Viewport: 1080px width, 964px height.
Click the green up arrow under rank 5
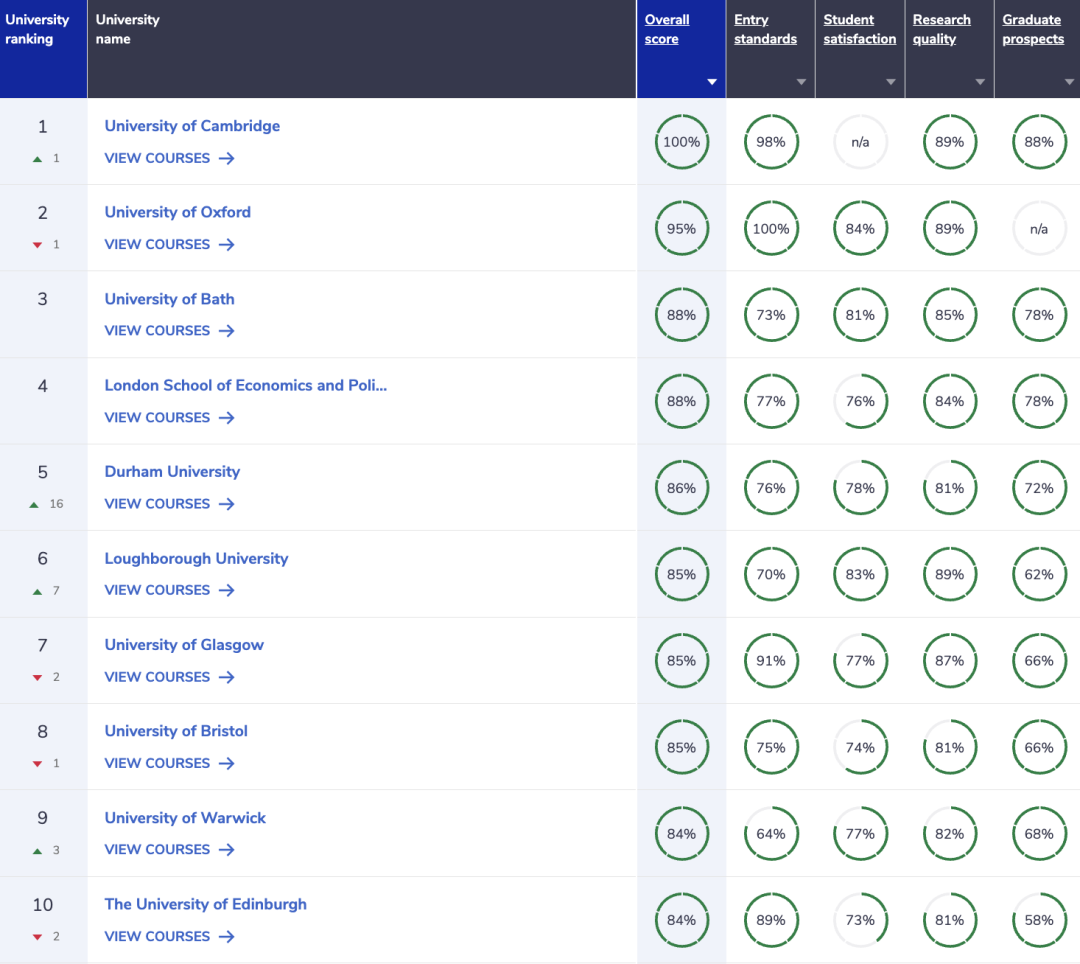click(35, 504)
